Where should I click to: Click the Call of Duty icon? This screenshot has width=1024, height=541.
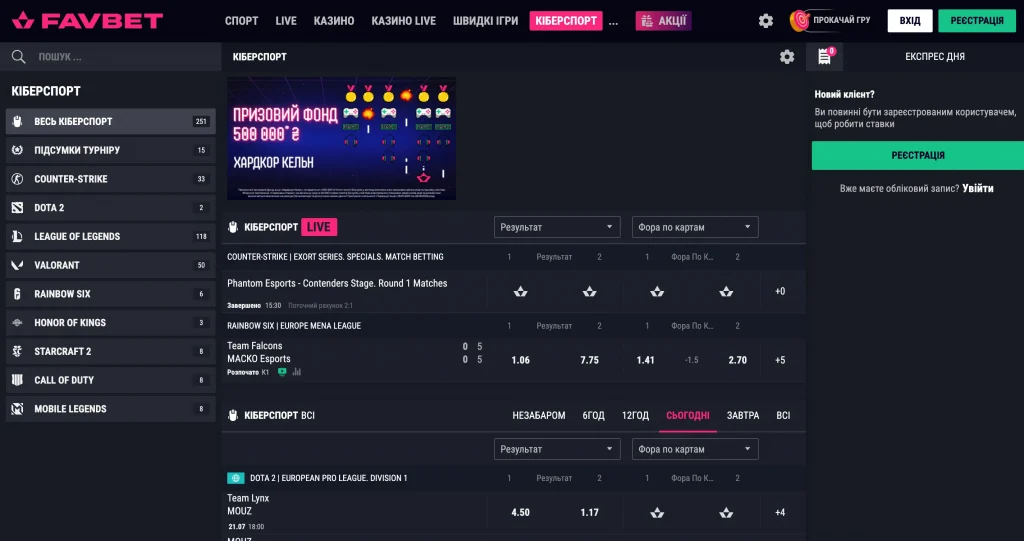pos(18,380)
